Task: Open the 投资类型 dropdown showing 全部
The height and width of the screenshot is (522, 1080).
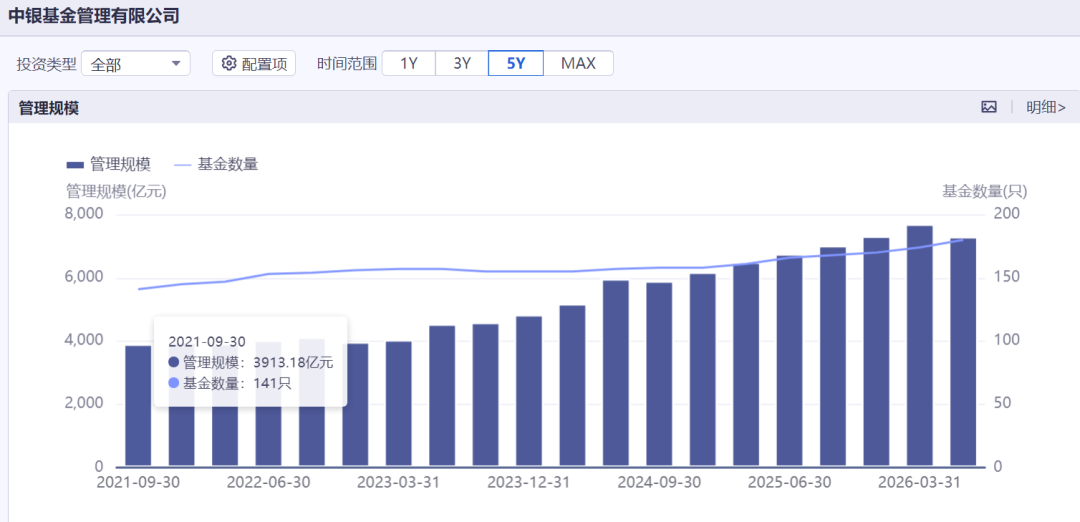Action: 136,63
